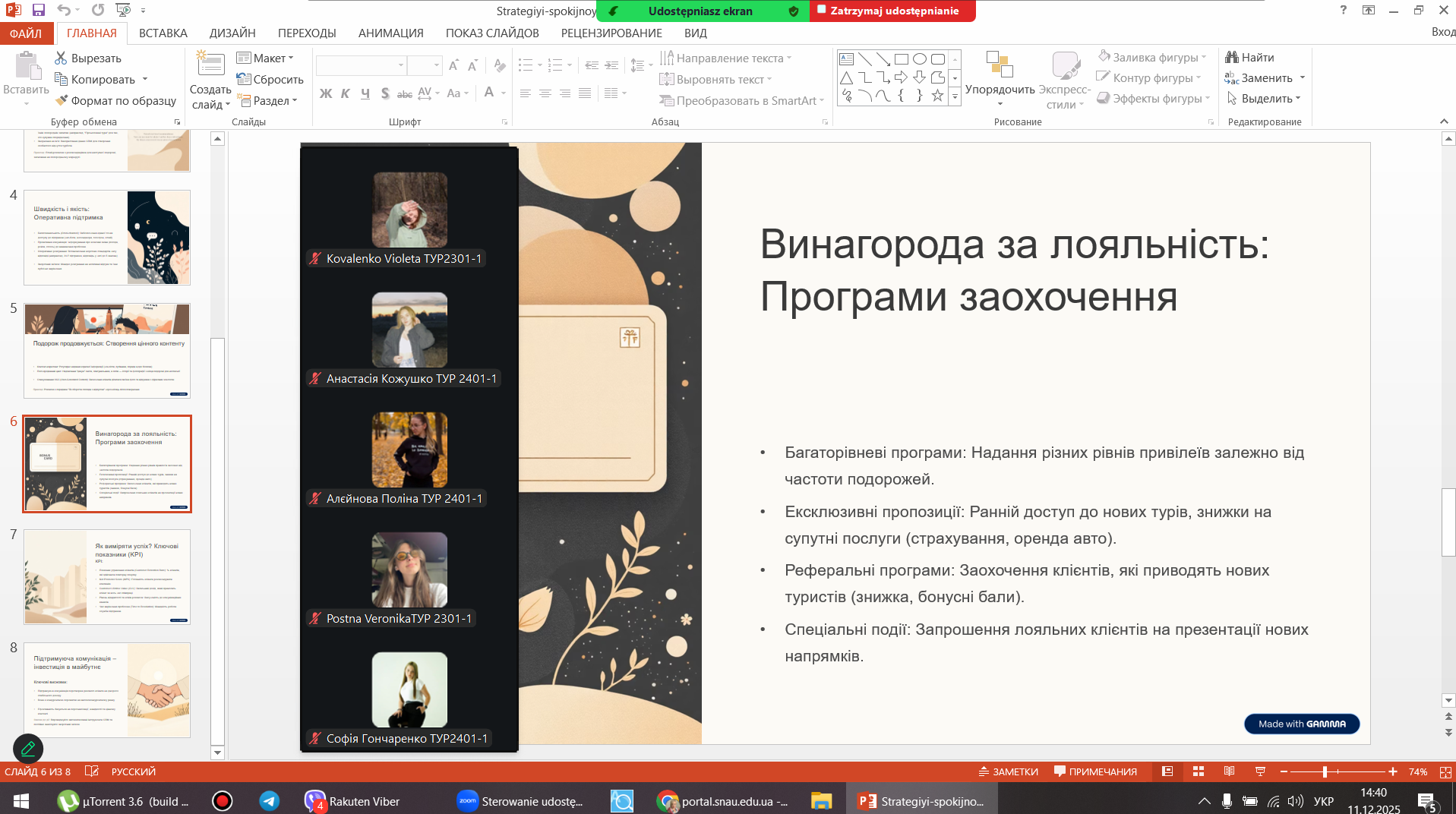Click the Cut (Вырезать) scissors icon
Viewport: 1456px width, 814px height.
click(x=62, y=58)
